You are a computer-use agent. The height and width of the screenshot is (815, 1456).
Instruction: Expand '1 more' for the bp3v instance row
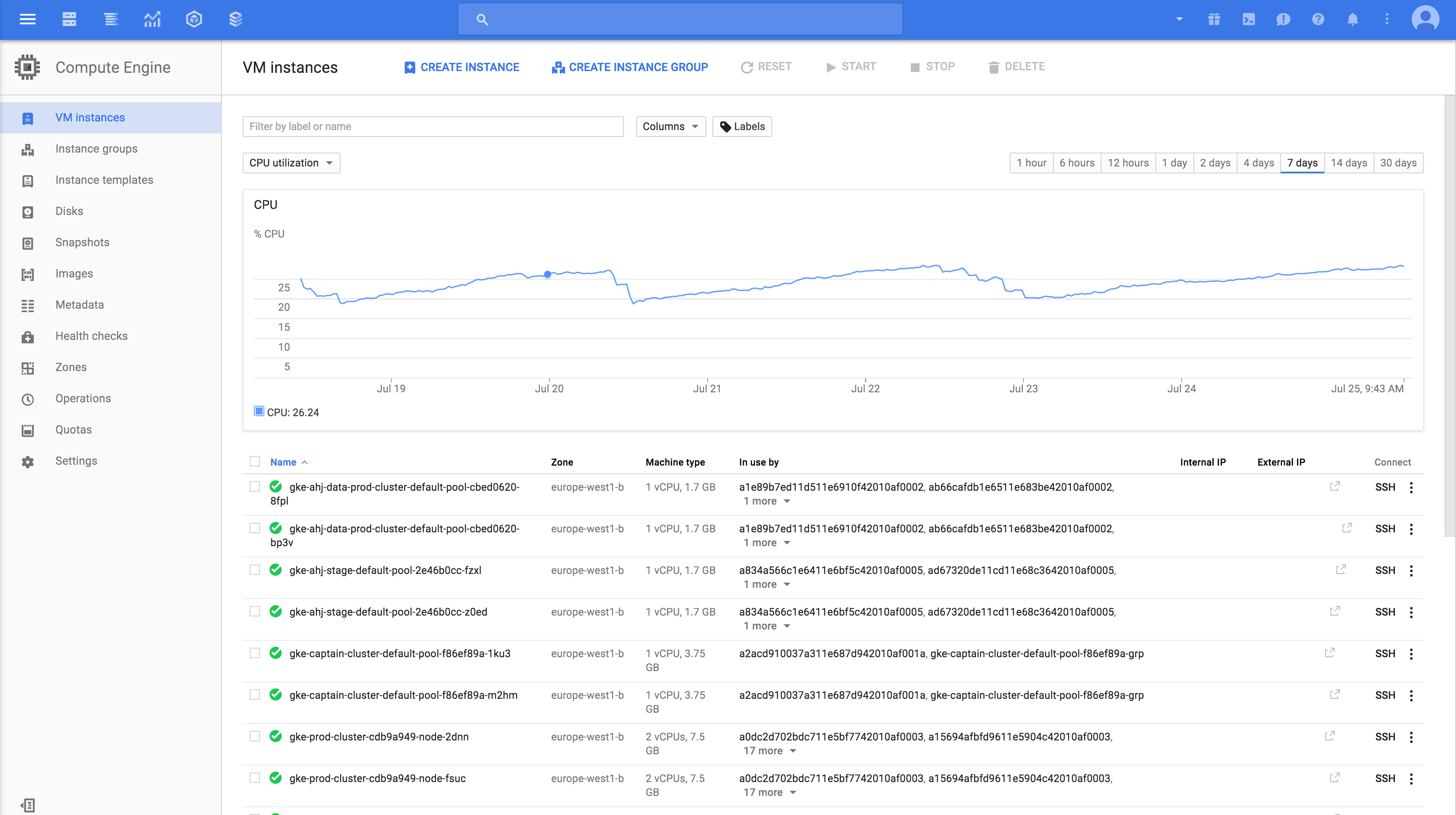pyautogui.click(x=767, y=543)
